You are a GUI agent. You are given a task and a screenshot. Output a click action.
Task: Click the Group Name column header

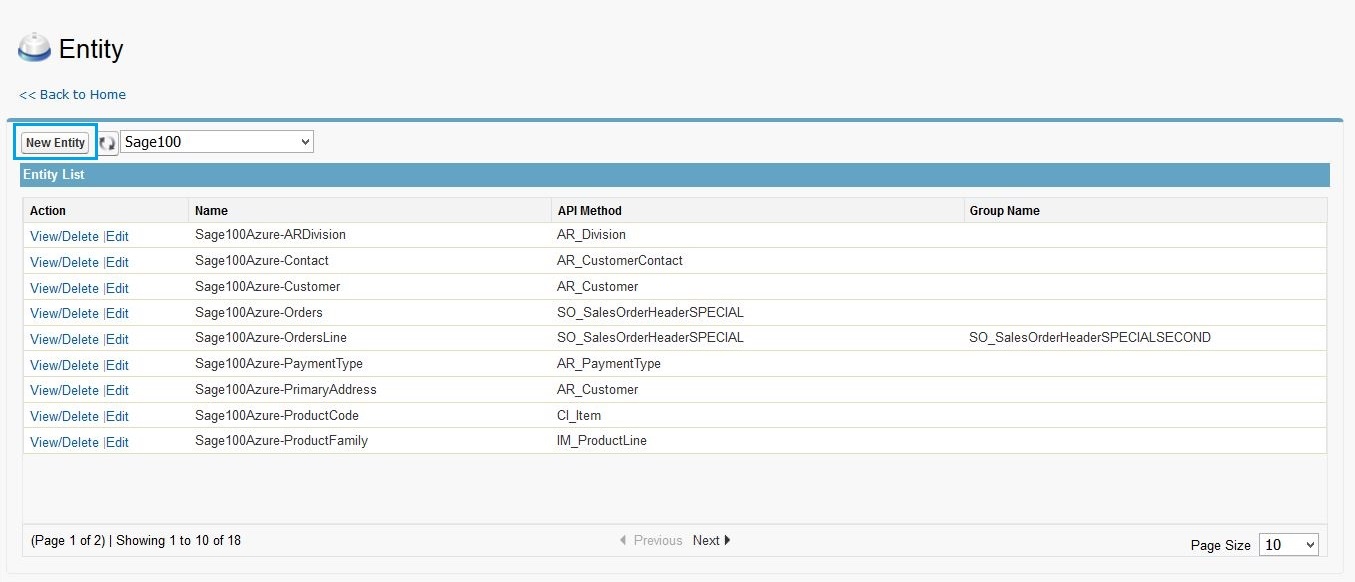(1145, 211)
